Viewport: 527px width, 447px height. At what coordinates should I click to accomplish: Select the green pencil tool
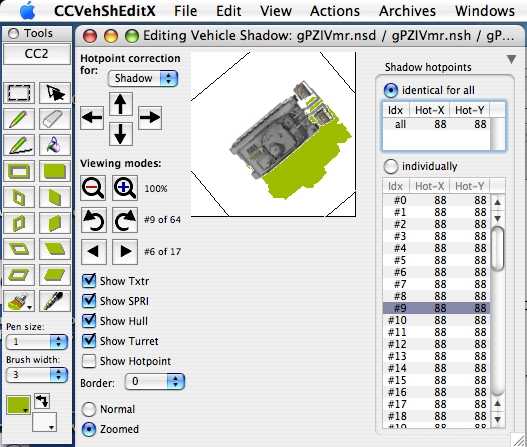pyautogui.click(x=19, y=119)
